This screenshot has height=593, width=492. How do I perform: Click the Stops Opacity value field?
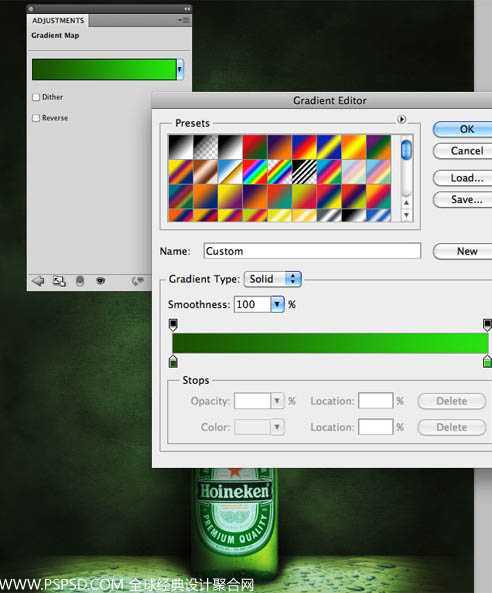tap(252, 401)
